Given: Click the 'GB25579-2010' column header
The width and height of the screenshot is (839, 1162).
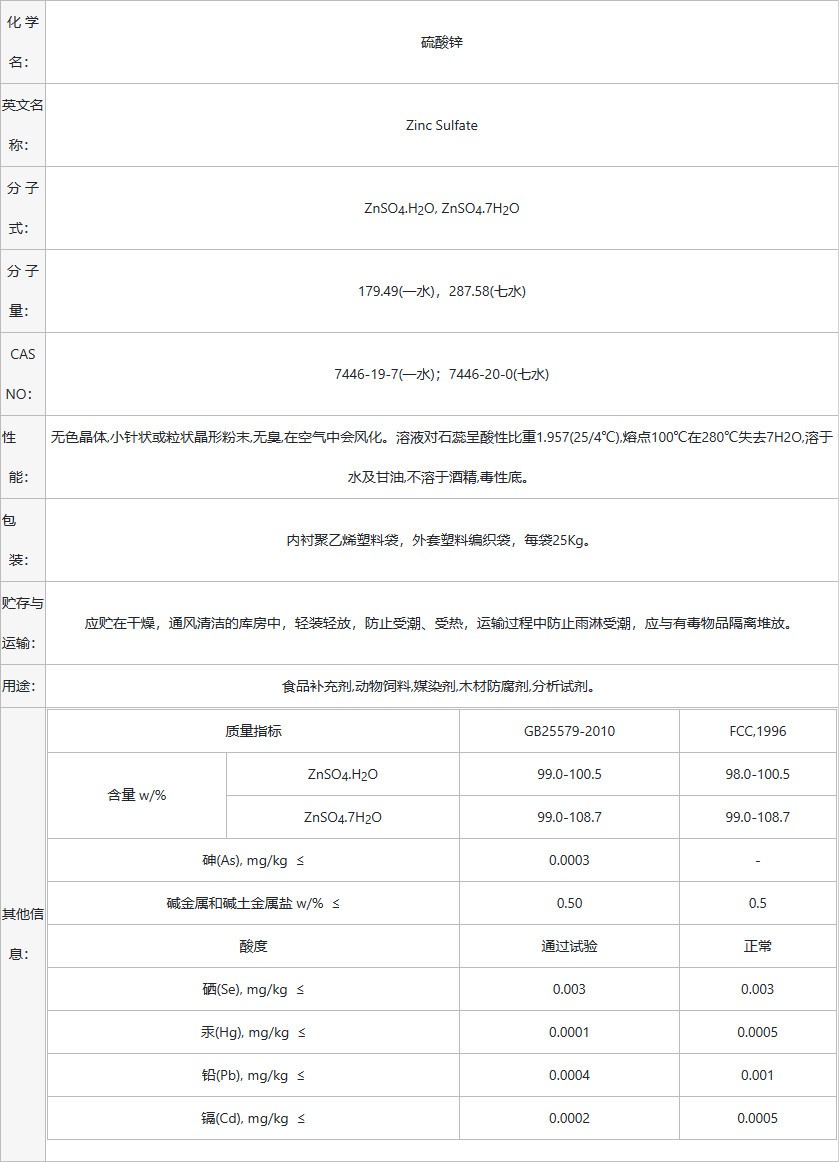Looking at the screenshot, I should [x=569, y=731].
